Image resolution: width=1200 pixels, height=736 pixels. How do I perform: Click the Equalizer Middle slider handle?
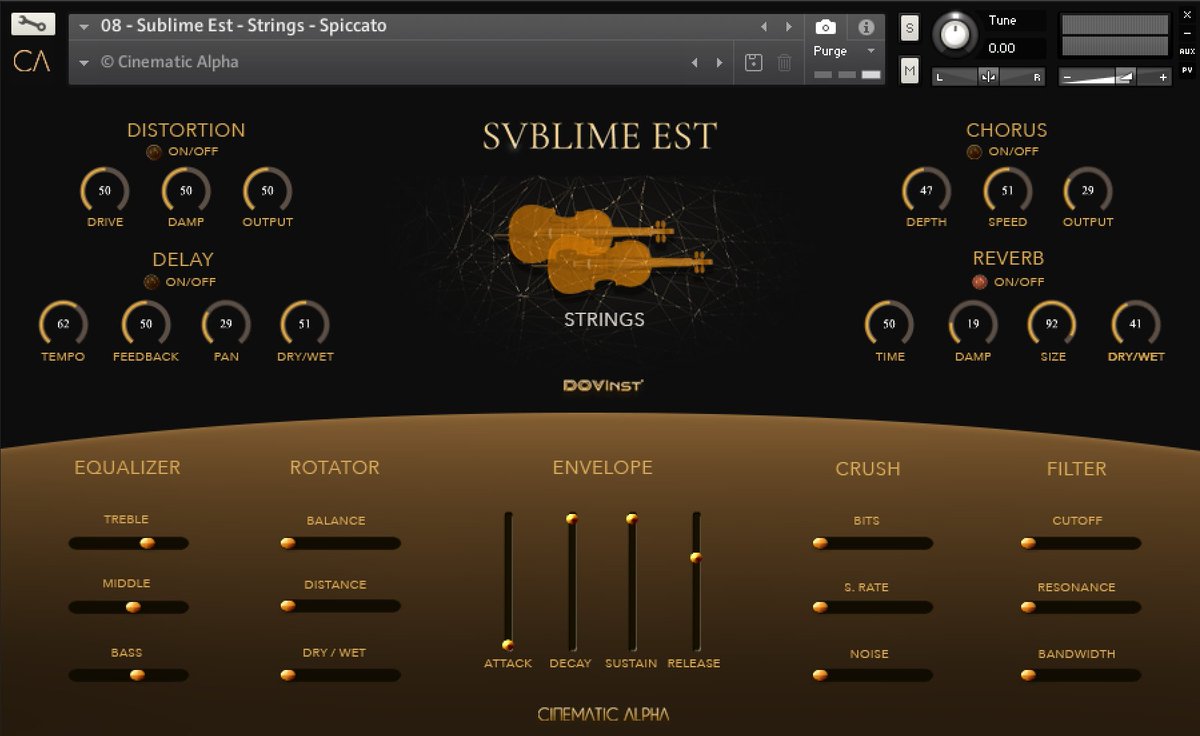(x=133, y=607)
